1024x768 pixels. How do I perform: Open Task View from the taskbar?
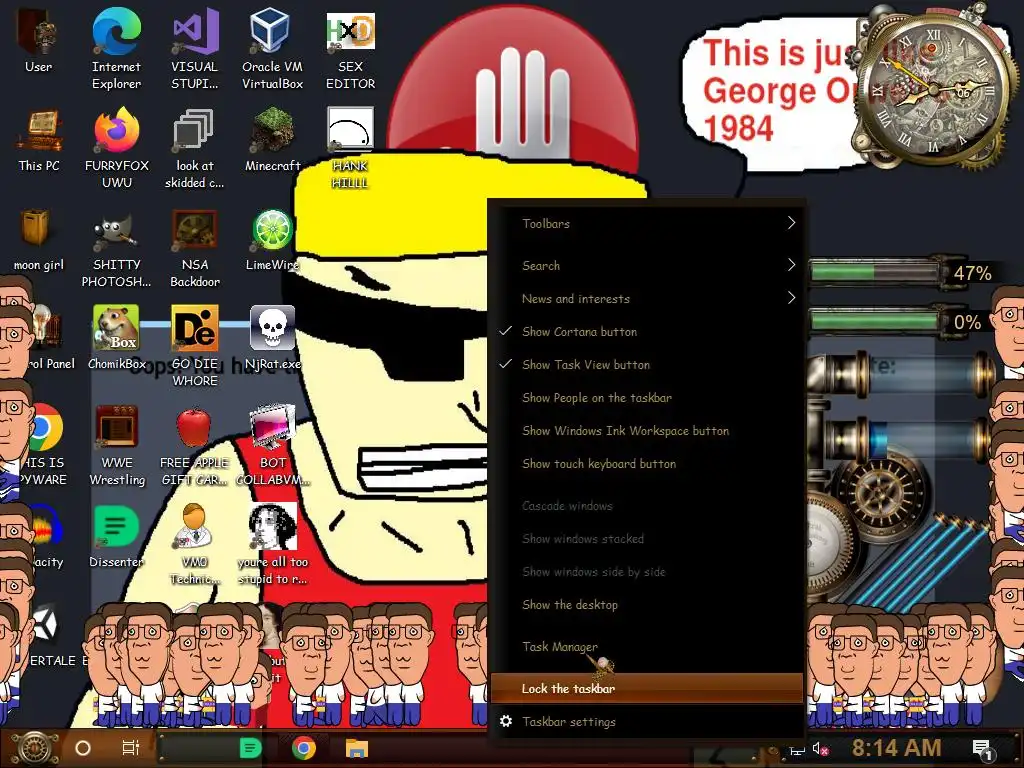tap(131, 748)
